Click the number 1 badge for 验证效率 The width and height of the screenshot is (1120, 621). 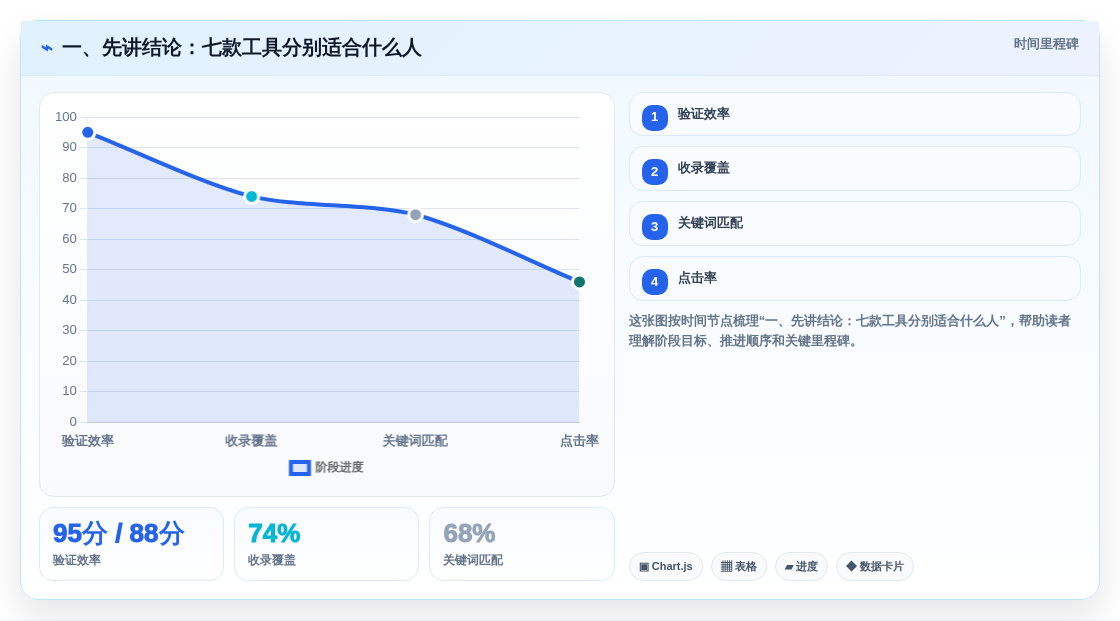[654, 117]
